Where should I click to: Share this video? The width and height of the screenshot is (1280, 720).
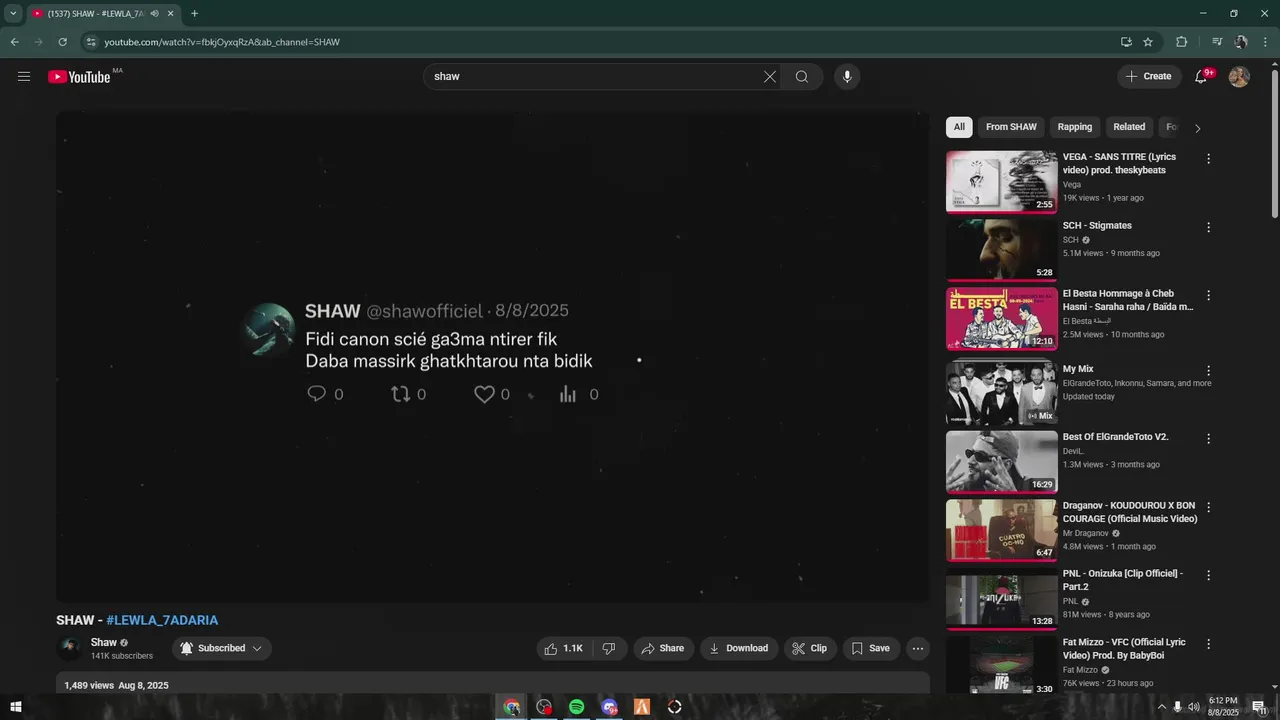coord(663,648)
